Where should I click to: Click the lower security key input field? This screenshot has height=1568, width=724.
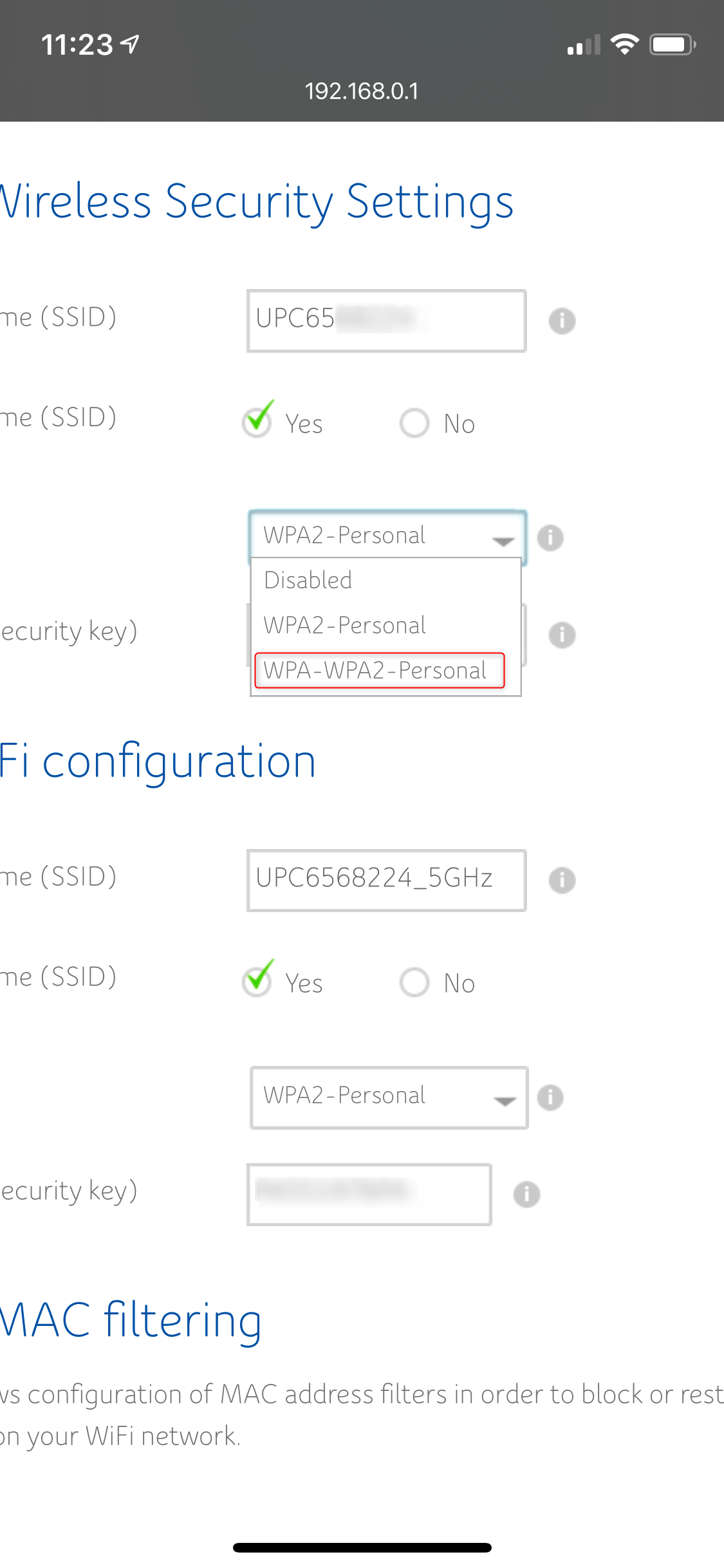[x=369, y=1194]
